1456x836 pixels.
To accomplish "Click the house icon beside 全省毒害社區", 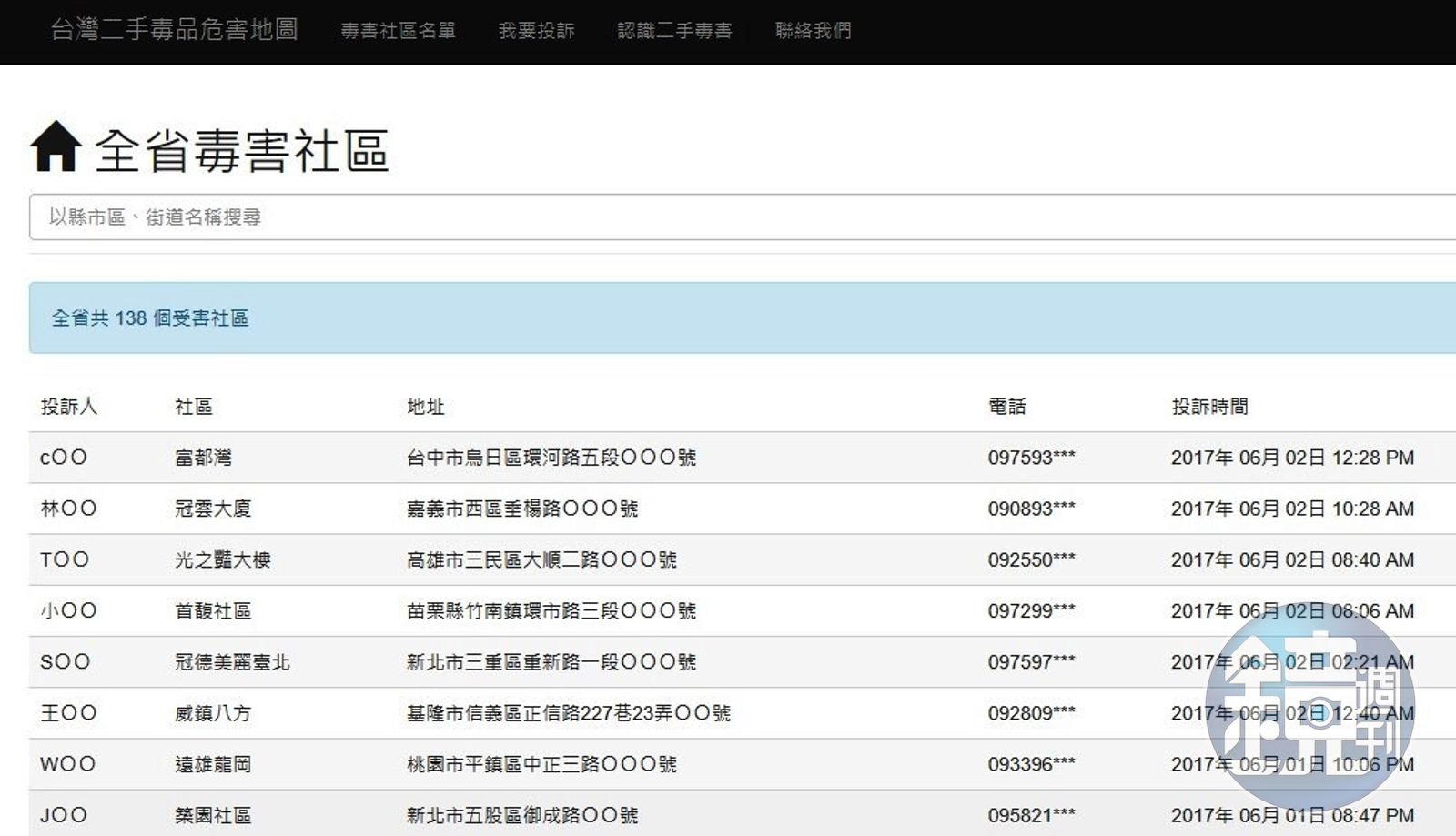I will (56, 147).
